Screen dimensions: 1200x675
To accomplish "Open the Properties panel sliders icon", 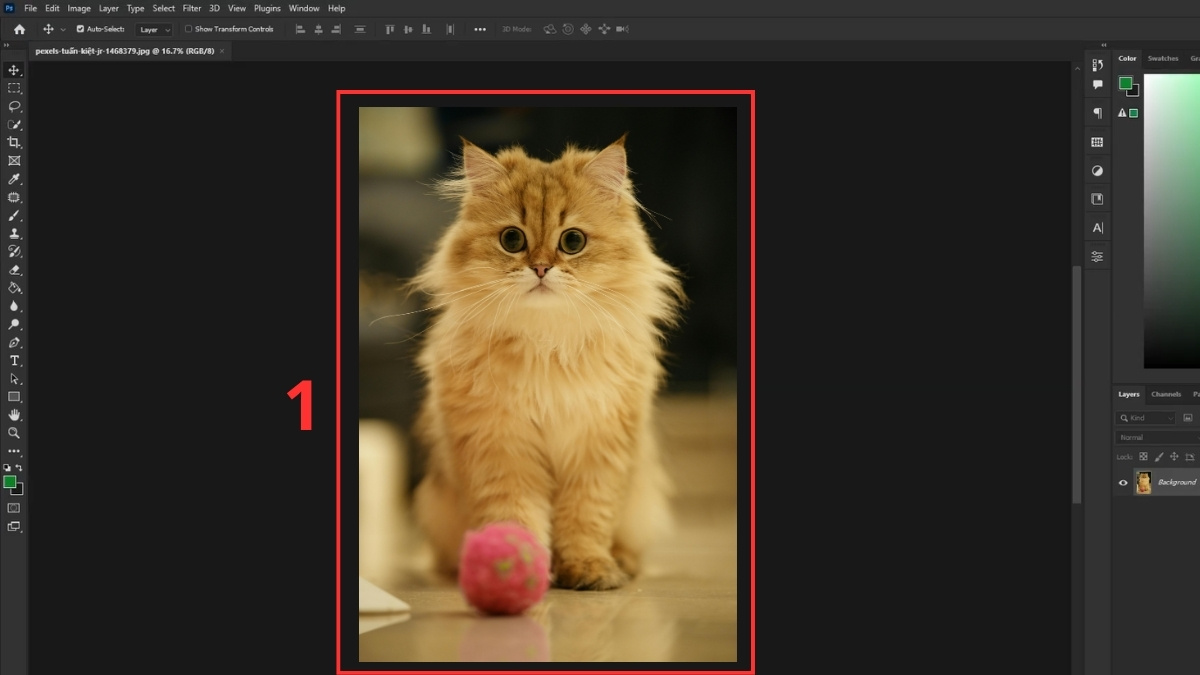I will click(1097, 256).
